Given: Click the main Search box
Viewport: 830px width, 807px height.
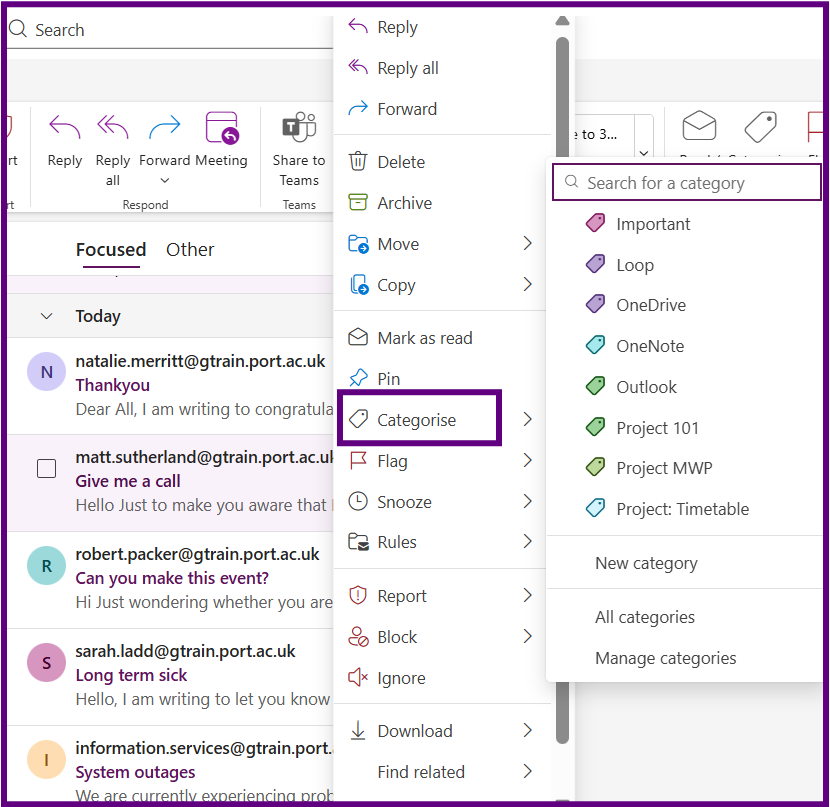Looking at the screenshot, I should (170, 30).
